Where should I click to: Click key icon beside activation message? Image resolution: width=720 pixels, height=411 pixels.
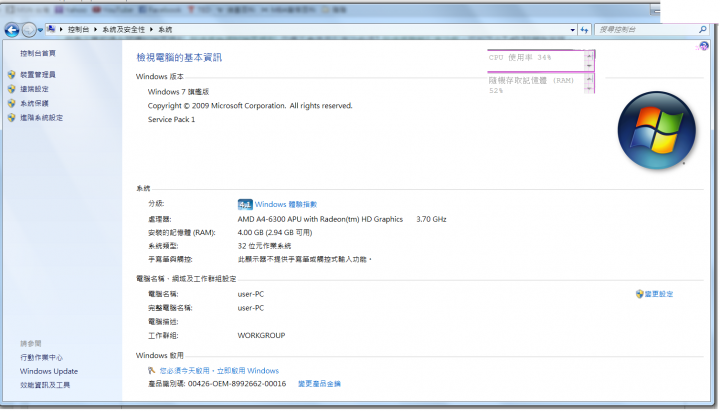click(152, 371)
